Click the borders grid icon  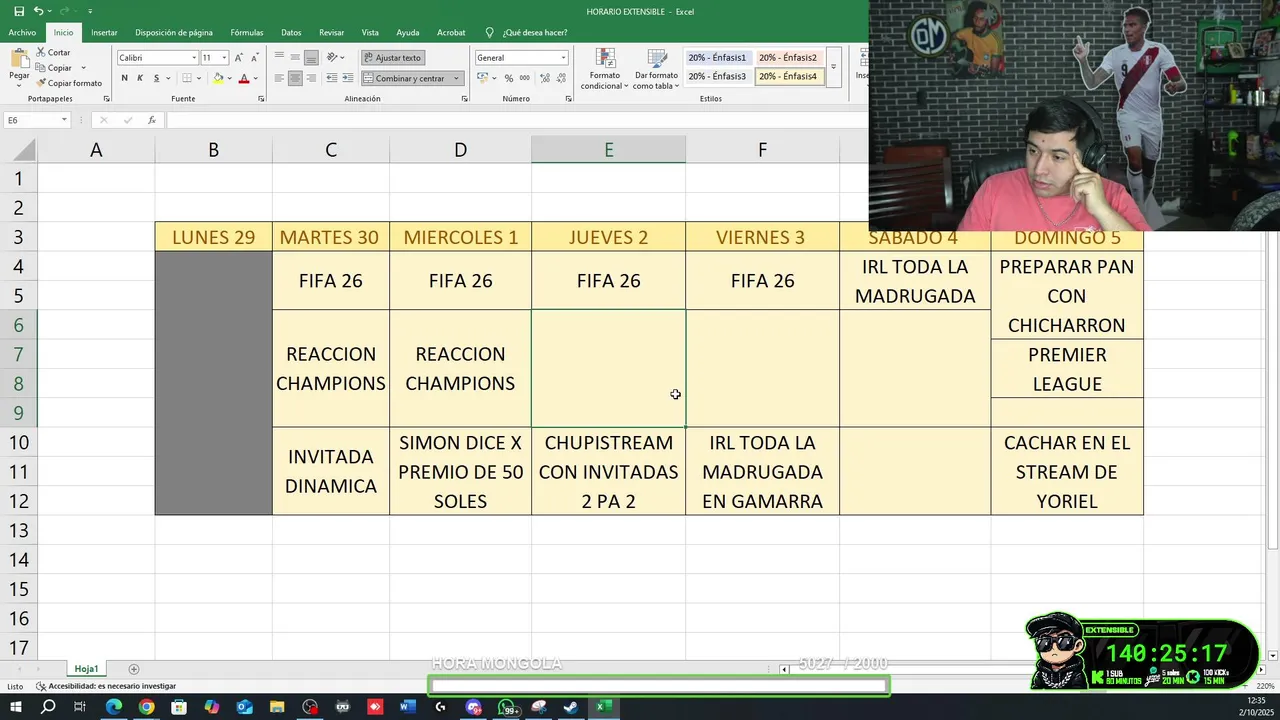click(x=185, y=78)
